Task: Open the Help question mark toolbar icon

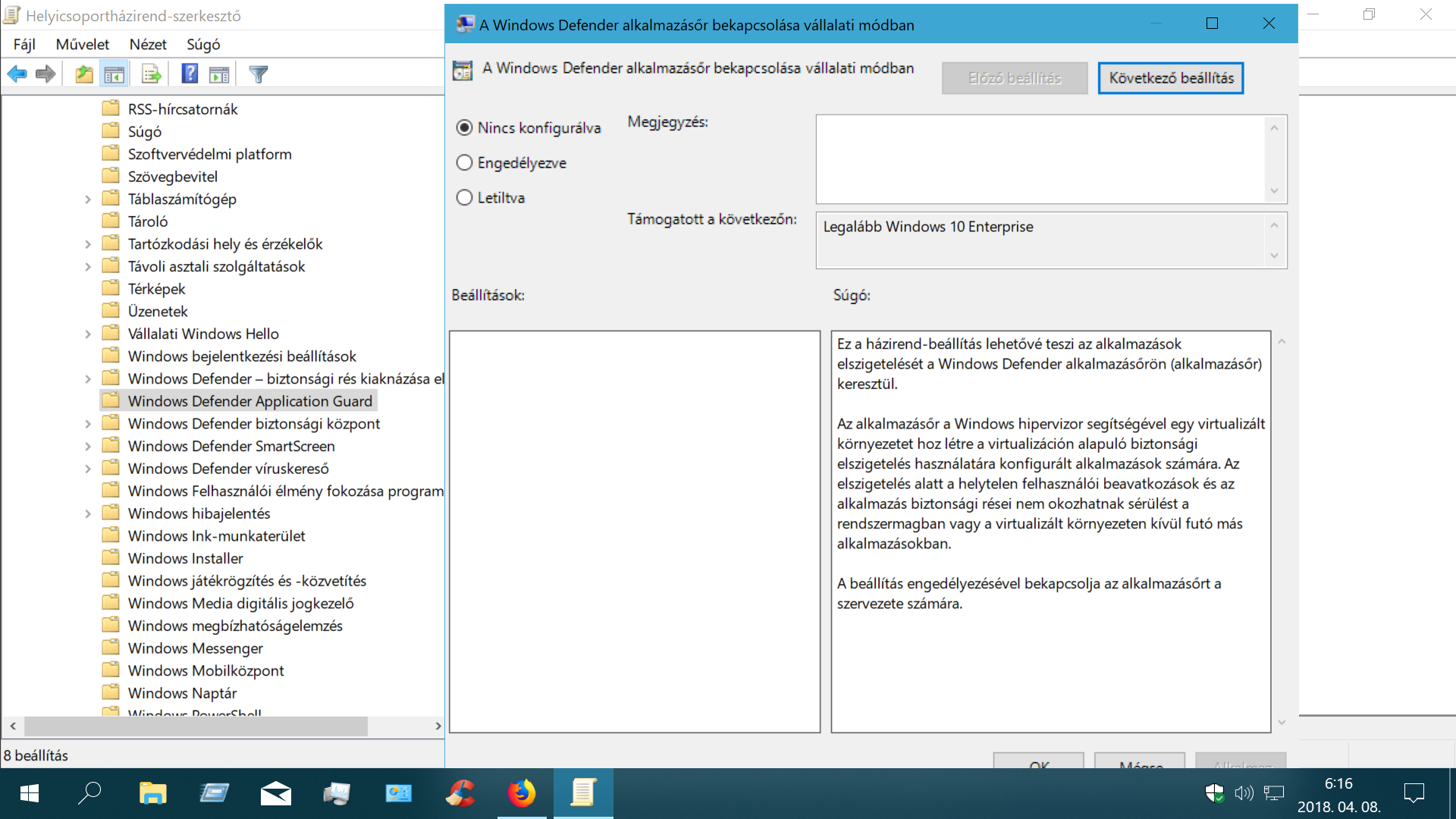Action: 190,74
